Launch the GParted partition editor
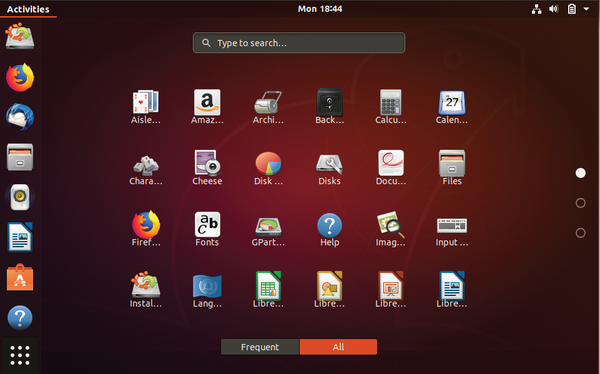This screenshot has height=374, width=600. [x=268, y=226]
